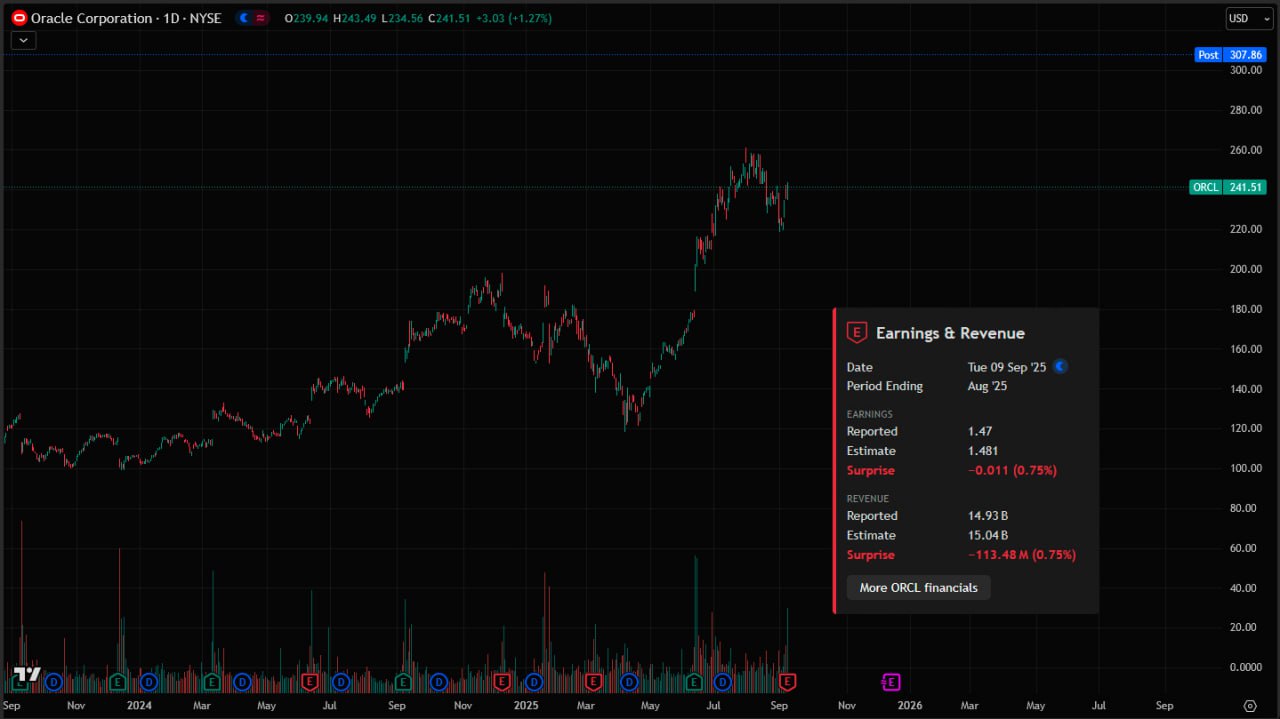Image resolution: width=1280 pixels, height=719 pixels.
Task: Click the red earnings E marker for December 2024
Action: click(x=502, y=682)
